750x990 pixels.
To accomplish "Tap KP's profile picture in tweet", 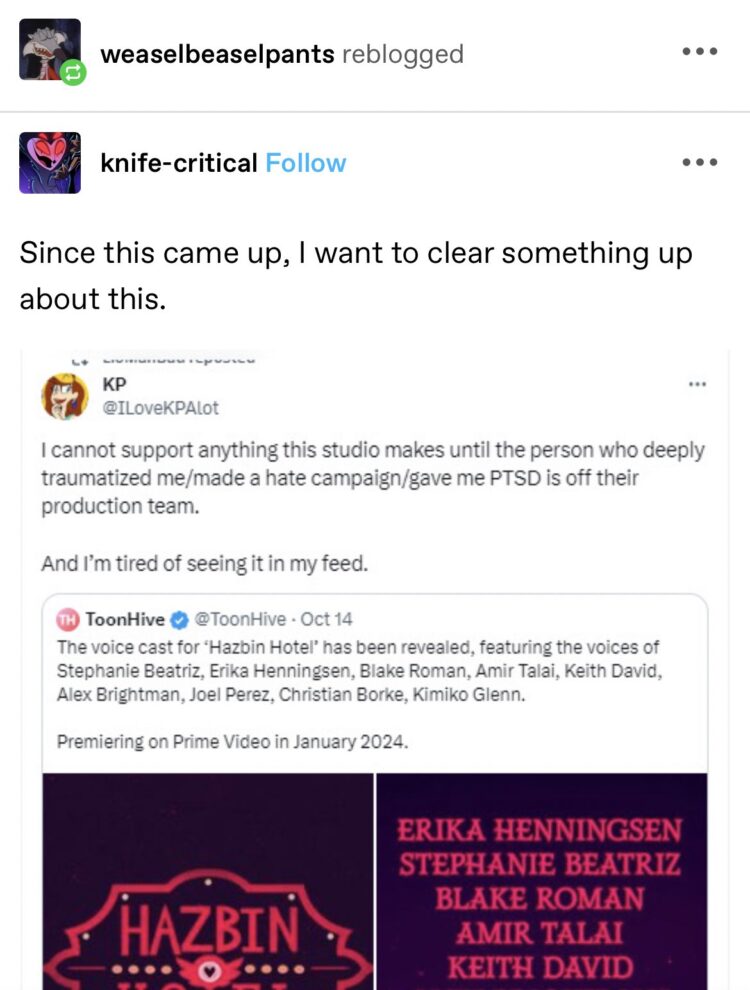I will [65, 396].
